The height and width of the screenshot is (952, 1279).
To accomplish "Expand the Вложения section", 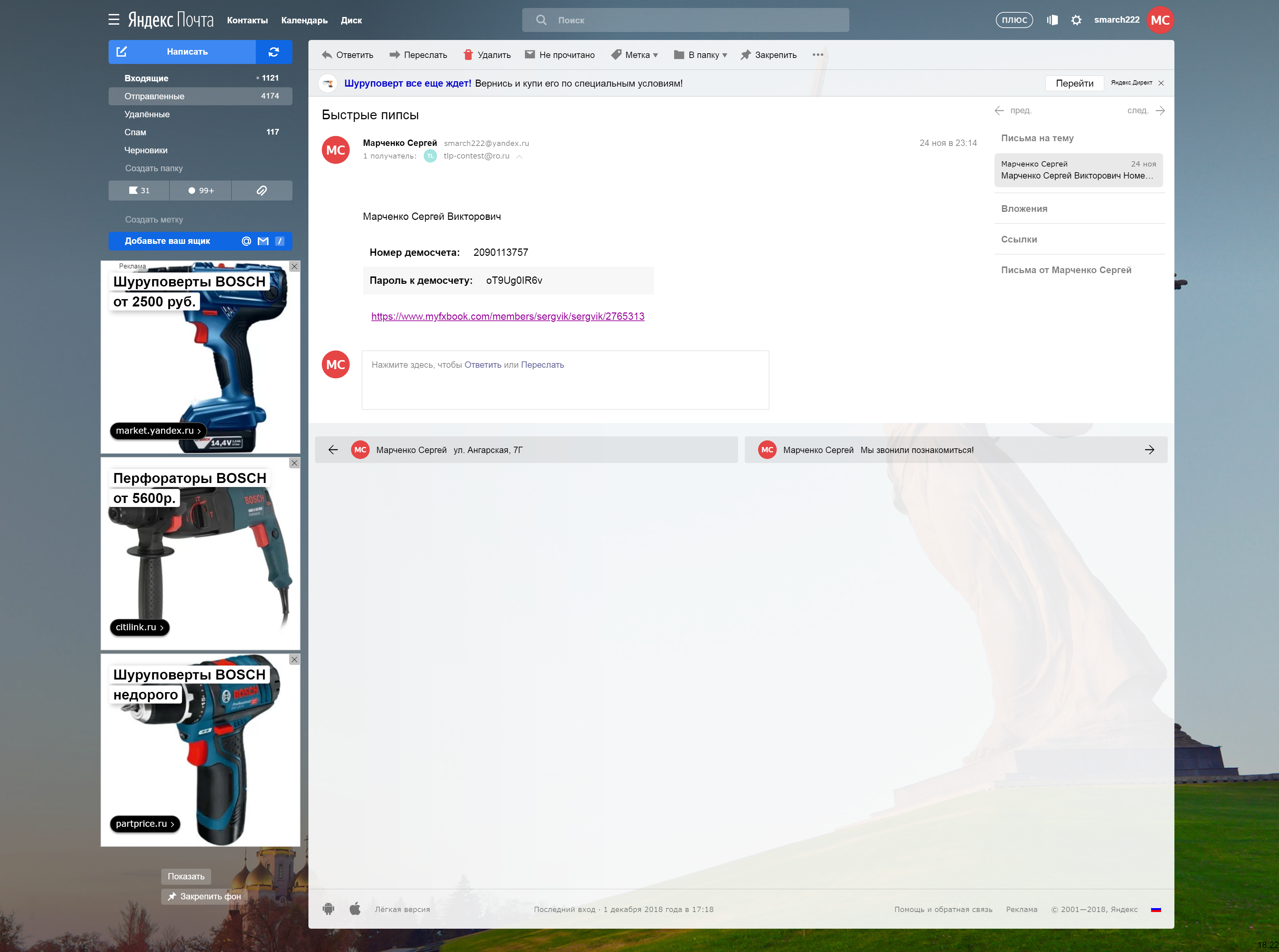I will pyautogui.click(x=1024, y=209).
